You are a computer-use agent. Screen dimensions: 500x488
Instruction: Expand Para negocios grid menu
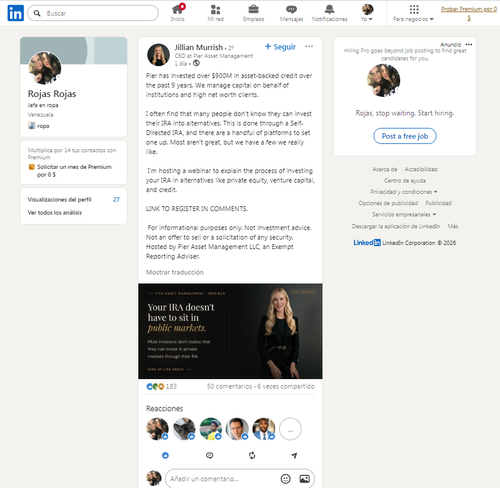[413, 13]
